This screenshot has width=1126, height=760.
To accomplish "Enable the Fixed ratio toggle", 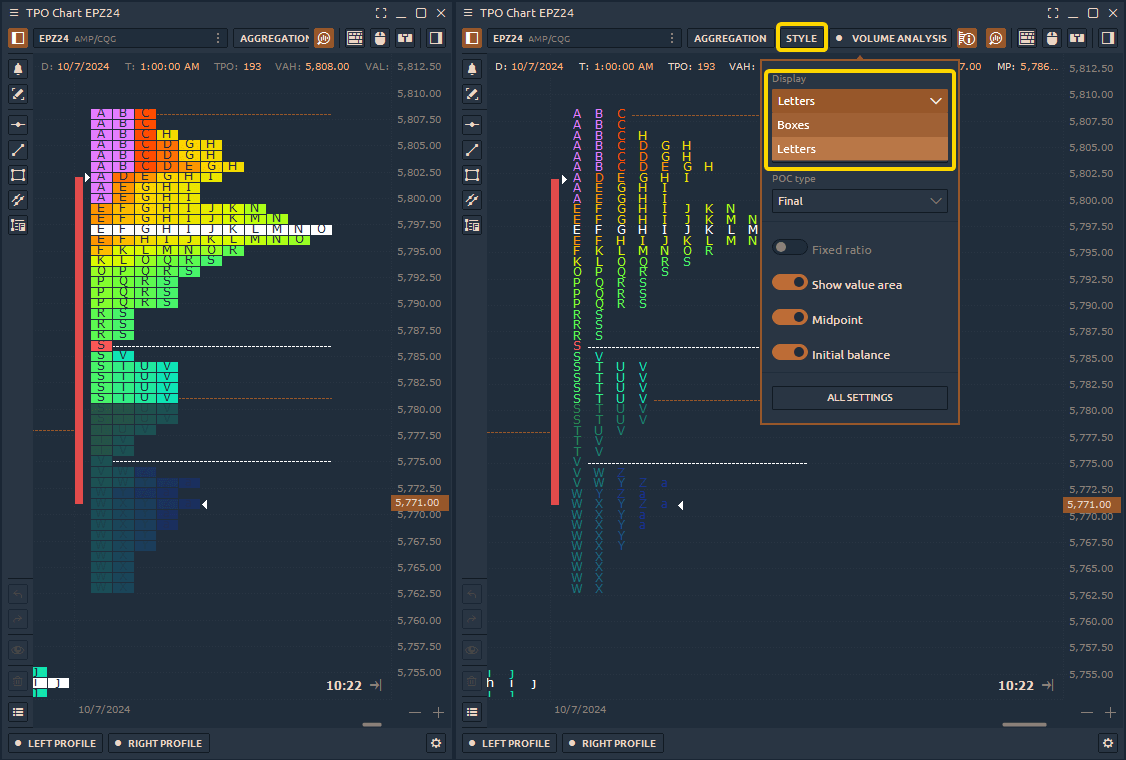I will coord(789,249).
